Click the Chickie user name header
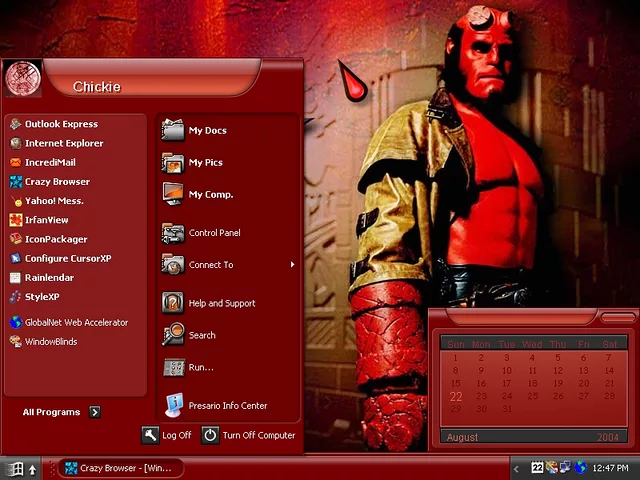The width and height of the screenshot is (640, 480). click(x=97, y=87)
